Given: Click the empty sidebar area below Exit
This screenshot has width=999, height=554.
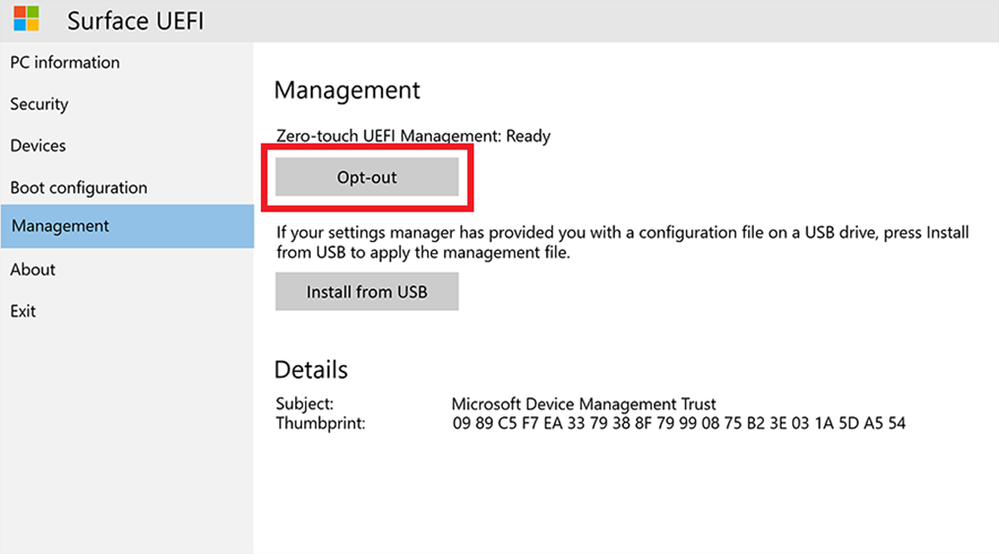Looking at the screenshot, I should pyautogui.click(x=126, y=440).
